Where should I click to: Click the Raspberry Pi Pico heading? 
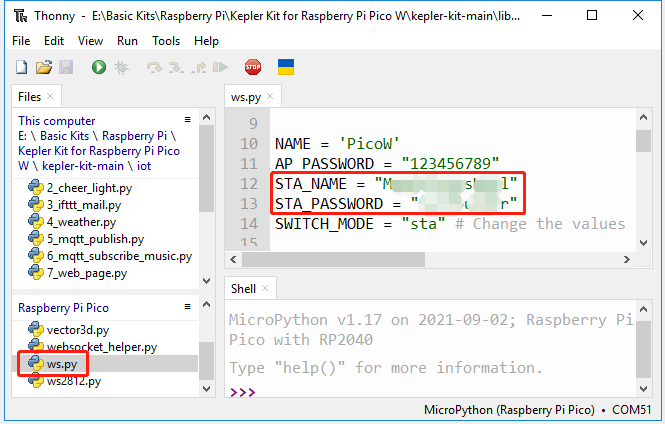tap(63, 308)
